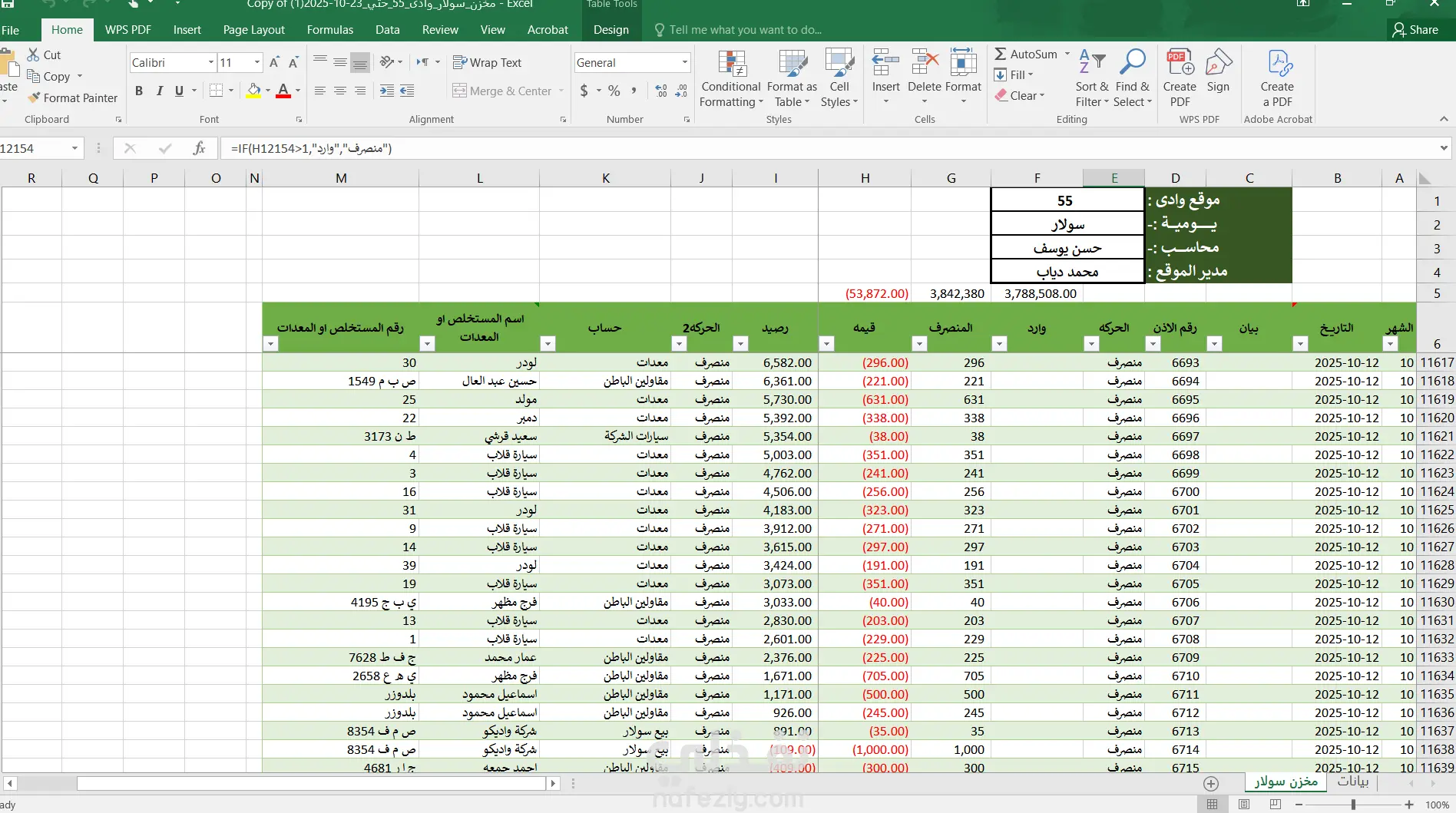
Task: Switch to the Formulas ribbon tab
Action: [x=329, y=30]
